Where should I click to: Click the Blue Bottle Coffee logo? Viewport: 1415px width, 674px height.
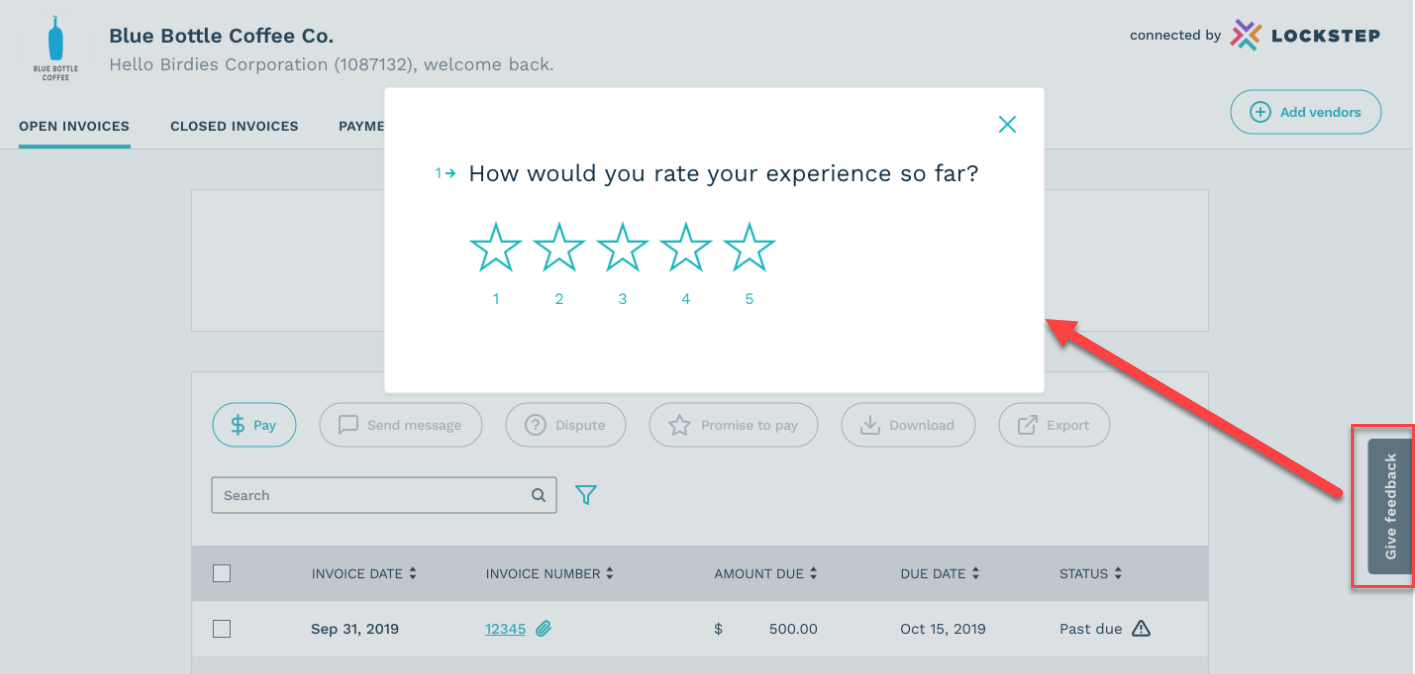(x=55, y=48)
